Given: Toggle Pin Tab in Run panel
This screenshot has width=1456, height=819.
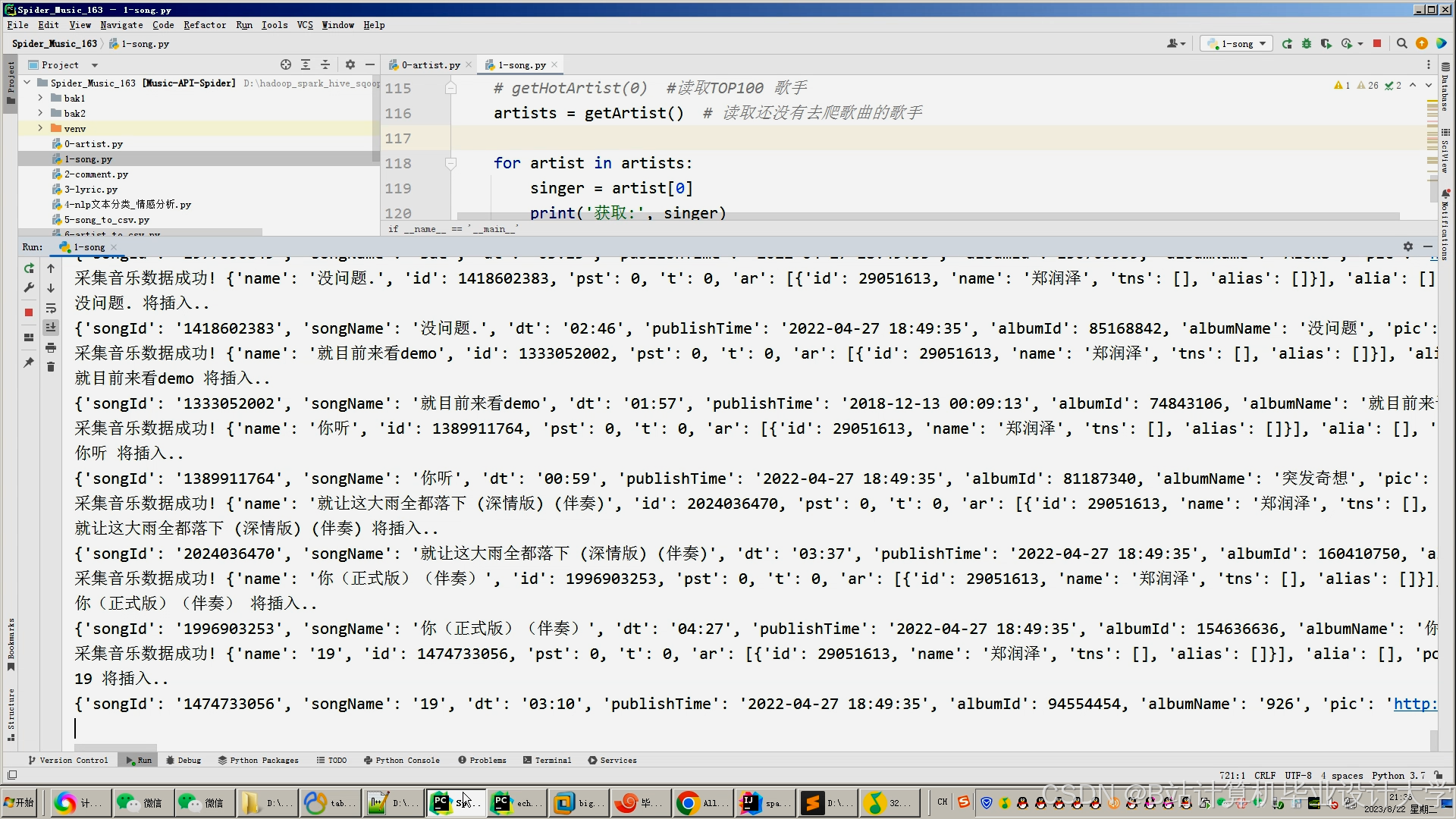Looking at the screenshot, I should pyautogui.click(x=29, y=362).
